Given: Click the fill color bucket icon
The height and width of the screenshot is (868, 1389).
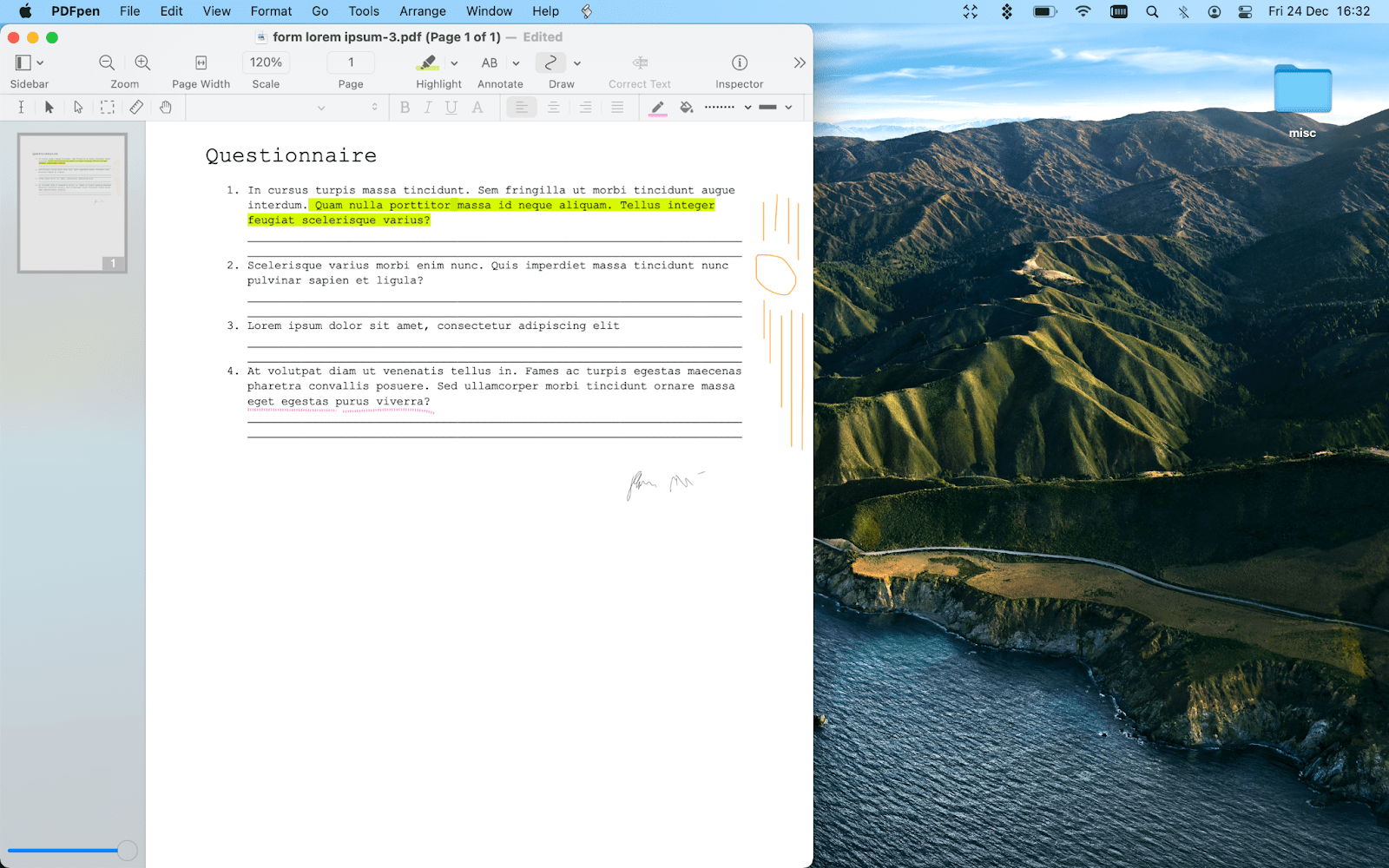Looking at the screenshot, I should (687, 107).
